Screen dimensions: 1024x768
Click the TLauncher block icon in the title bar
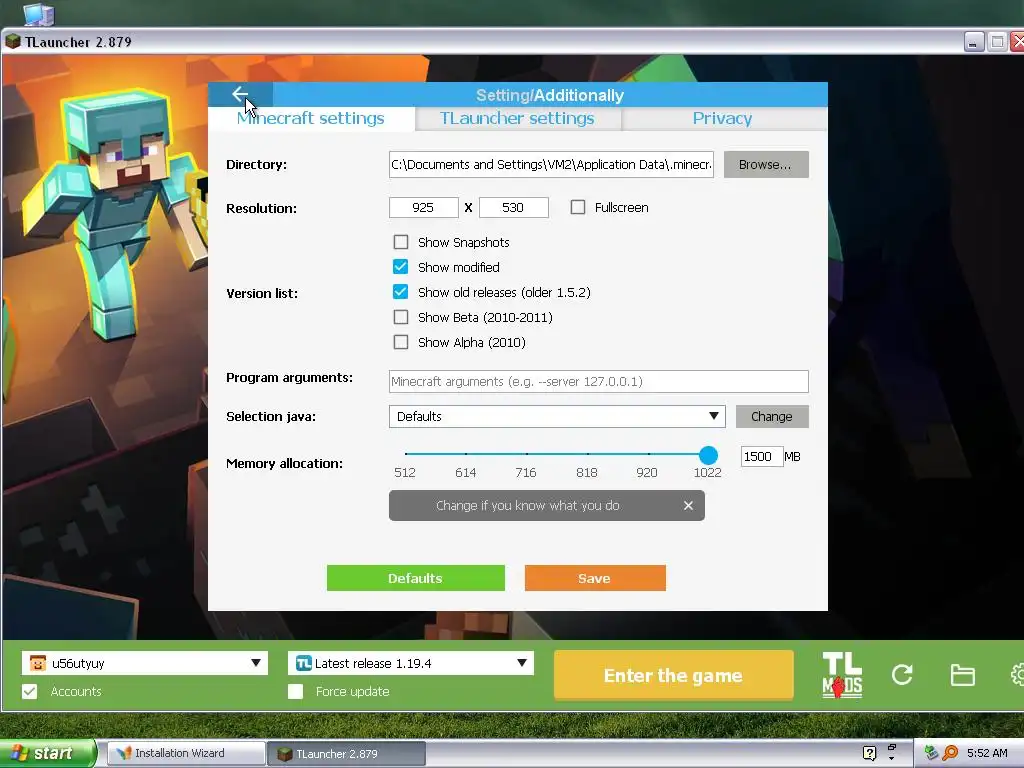(x=12, y=42)
